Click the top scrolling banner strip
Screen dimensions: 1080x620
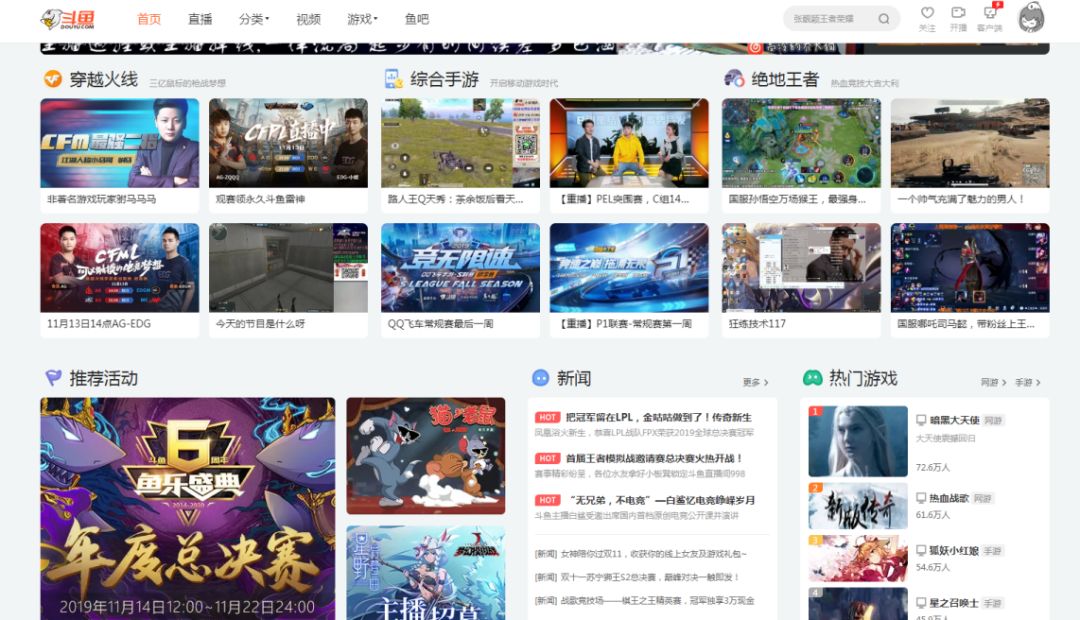pyautogui.click(x=545, y=48)
